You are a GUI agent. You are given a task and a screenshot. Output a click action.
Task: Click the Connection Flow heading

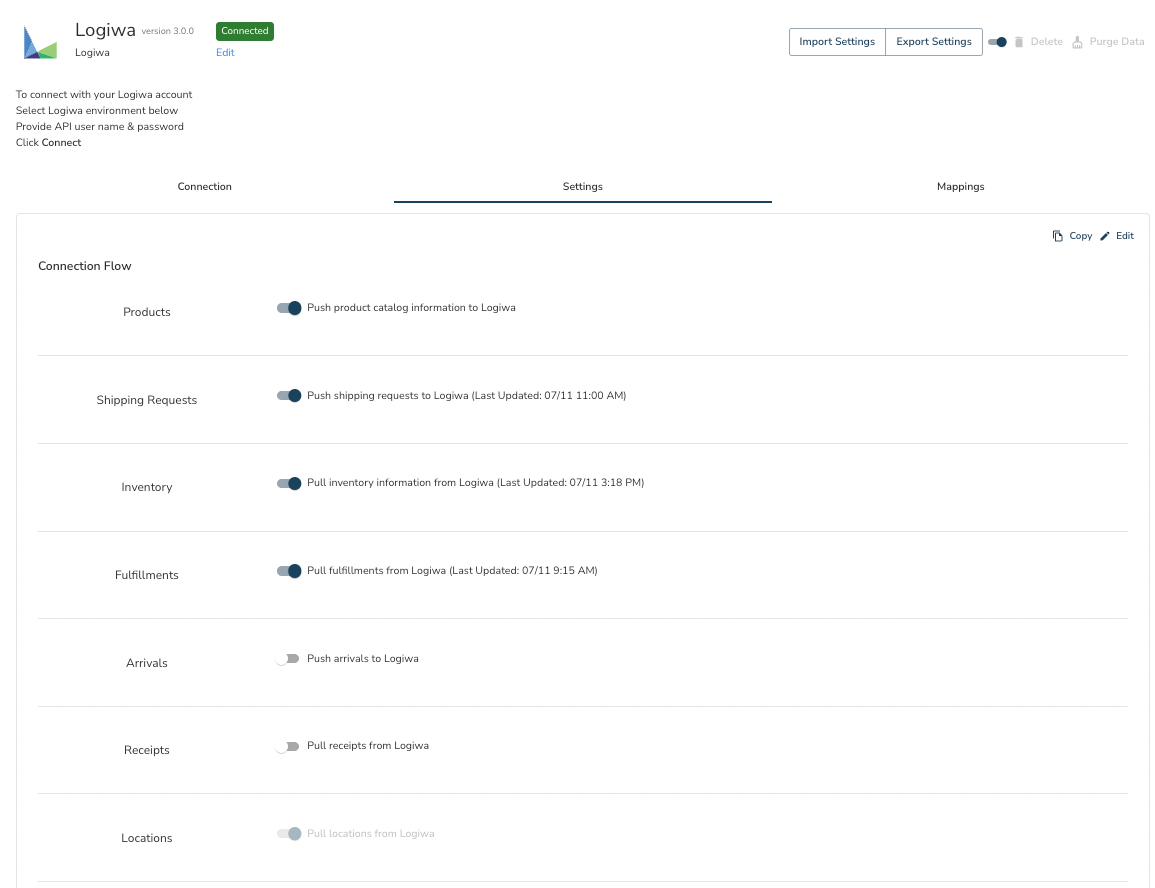(85, 266)
